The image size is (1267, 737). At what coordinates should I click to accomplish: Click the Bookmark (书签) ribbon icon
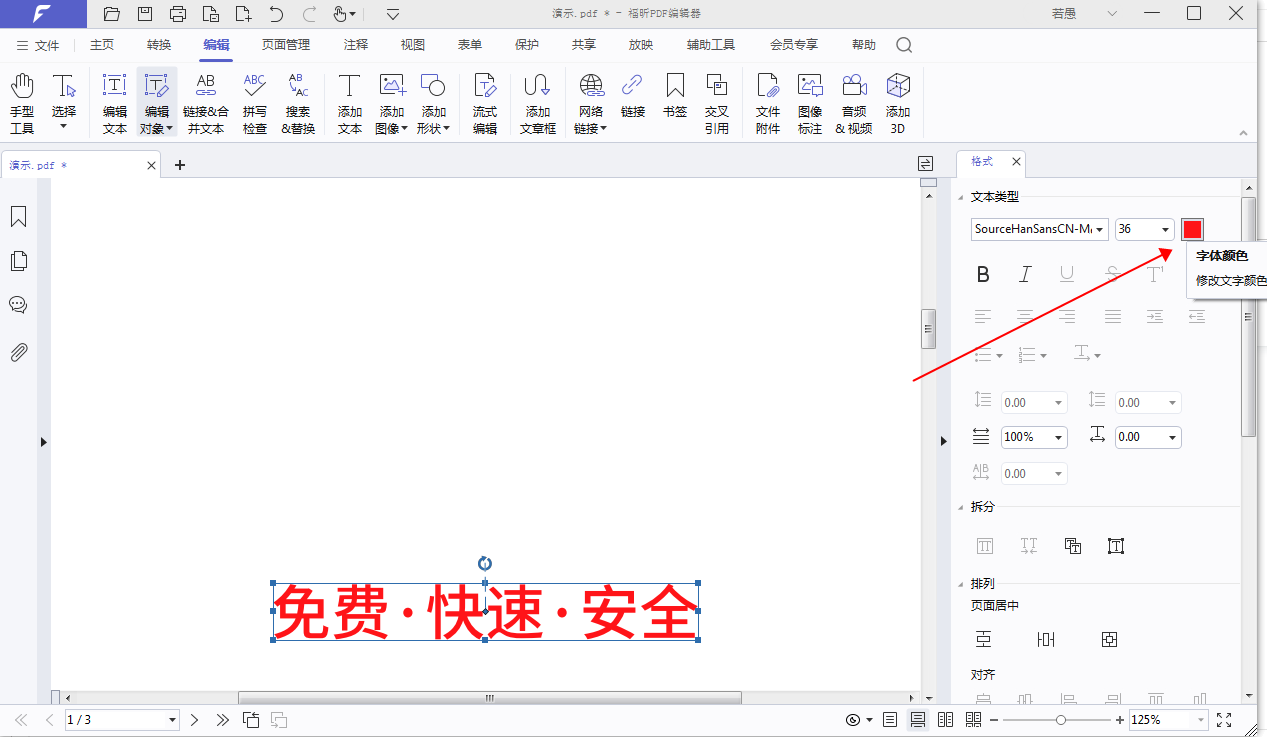click(x=675, y=96)
